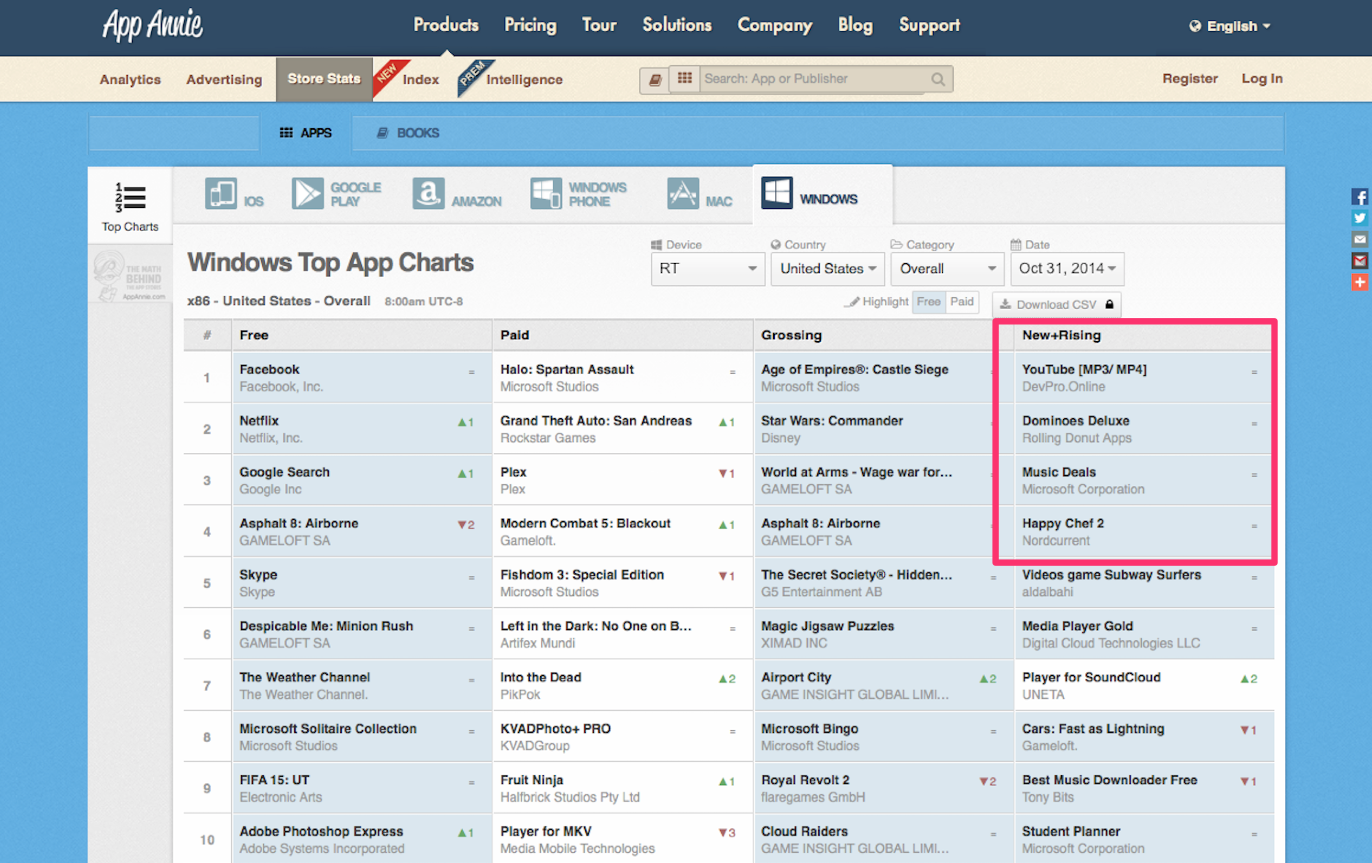
Task: Open the Support menu item
Action: 929,25
